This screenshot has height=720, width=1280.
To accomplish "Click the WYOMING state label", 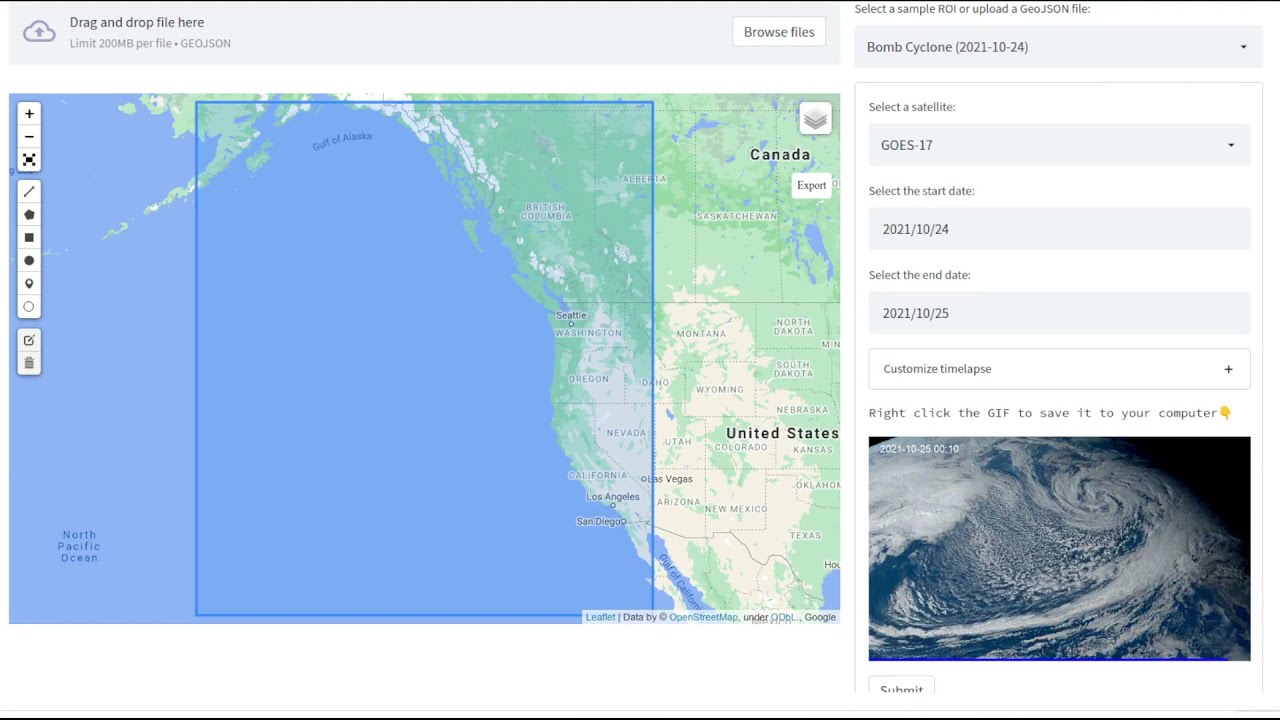I will 720,390.
